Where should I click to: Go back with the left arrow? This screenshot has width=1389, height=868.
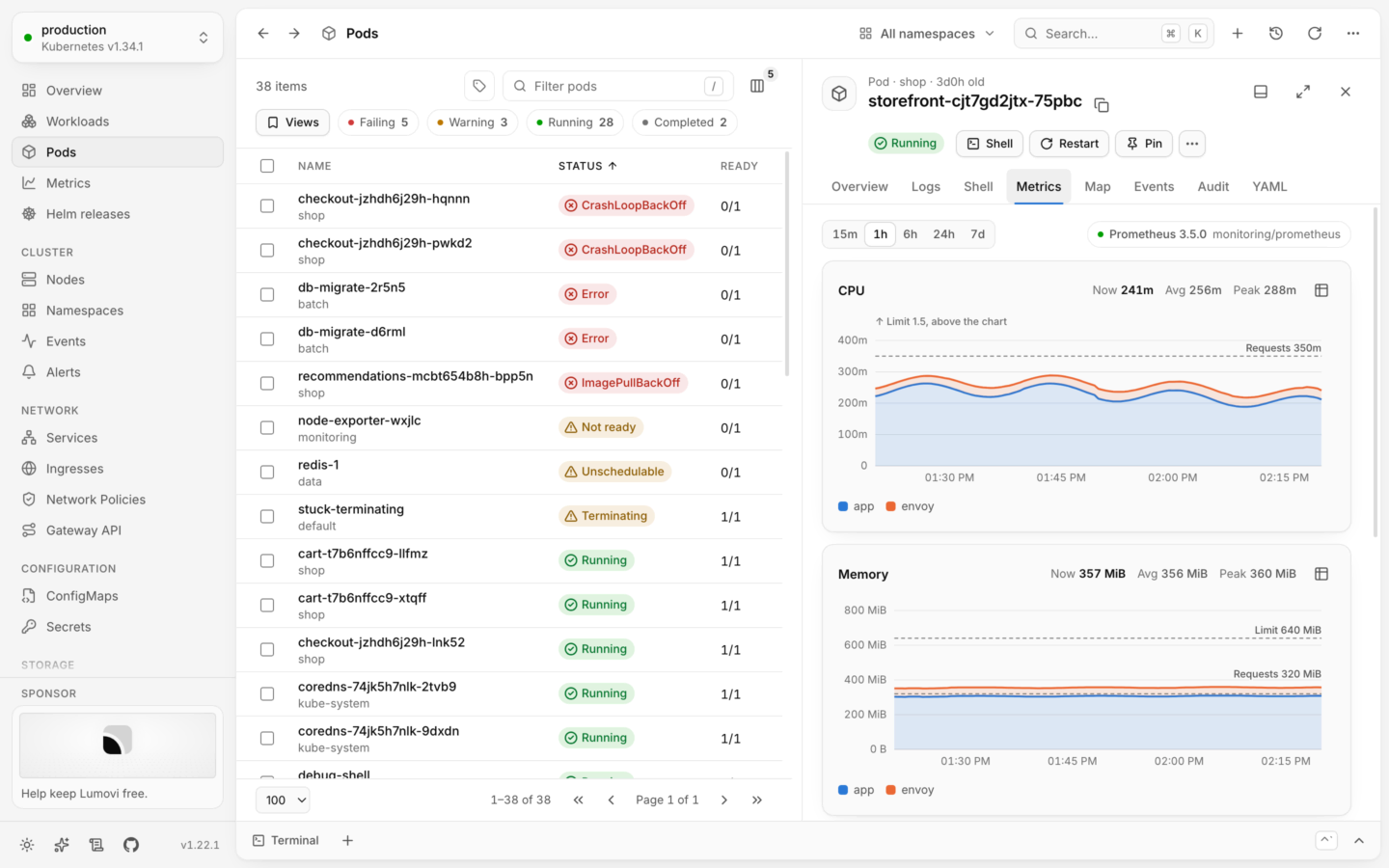pyautogui.click(x=263, y=34)
